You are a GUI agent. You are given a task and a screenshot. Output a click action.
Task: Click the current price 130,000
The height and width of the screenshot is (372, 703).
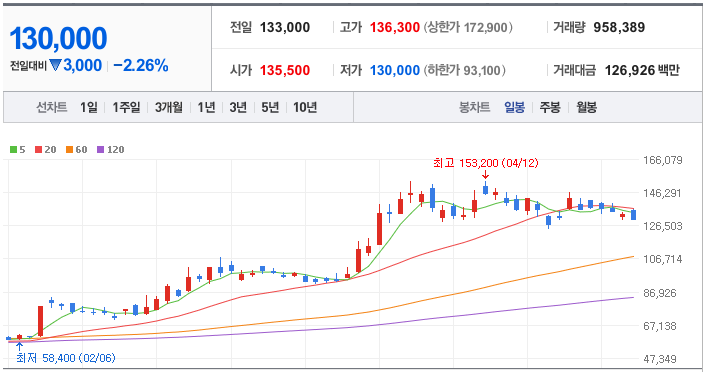(58, 39)
